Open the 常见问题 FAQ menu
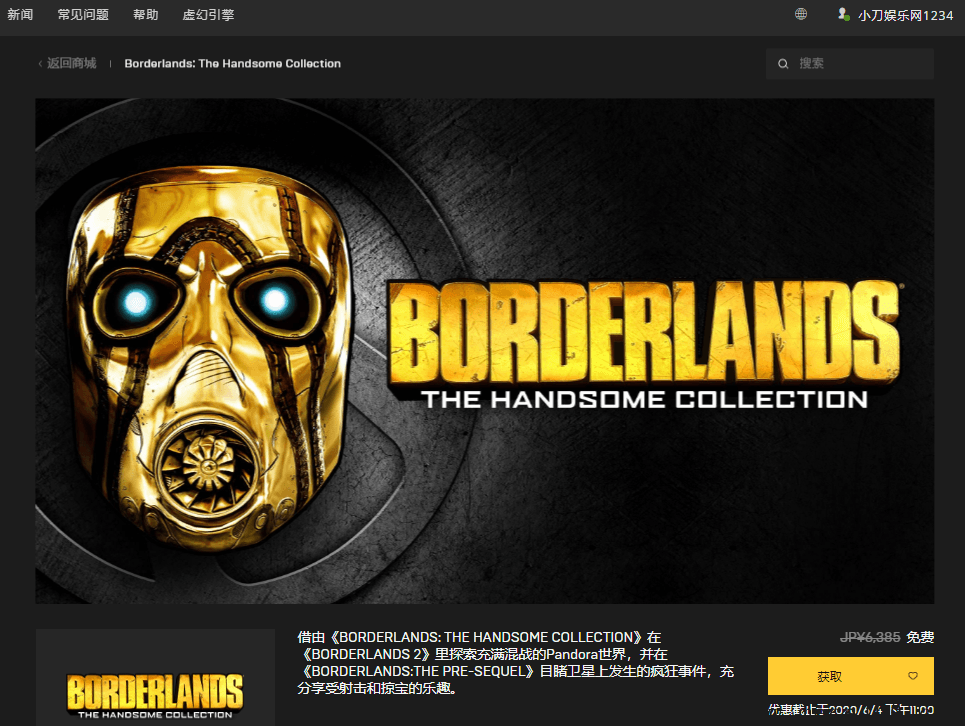The width and height of the screenshot is (965, 726). click(83, 15)
